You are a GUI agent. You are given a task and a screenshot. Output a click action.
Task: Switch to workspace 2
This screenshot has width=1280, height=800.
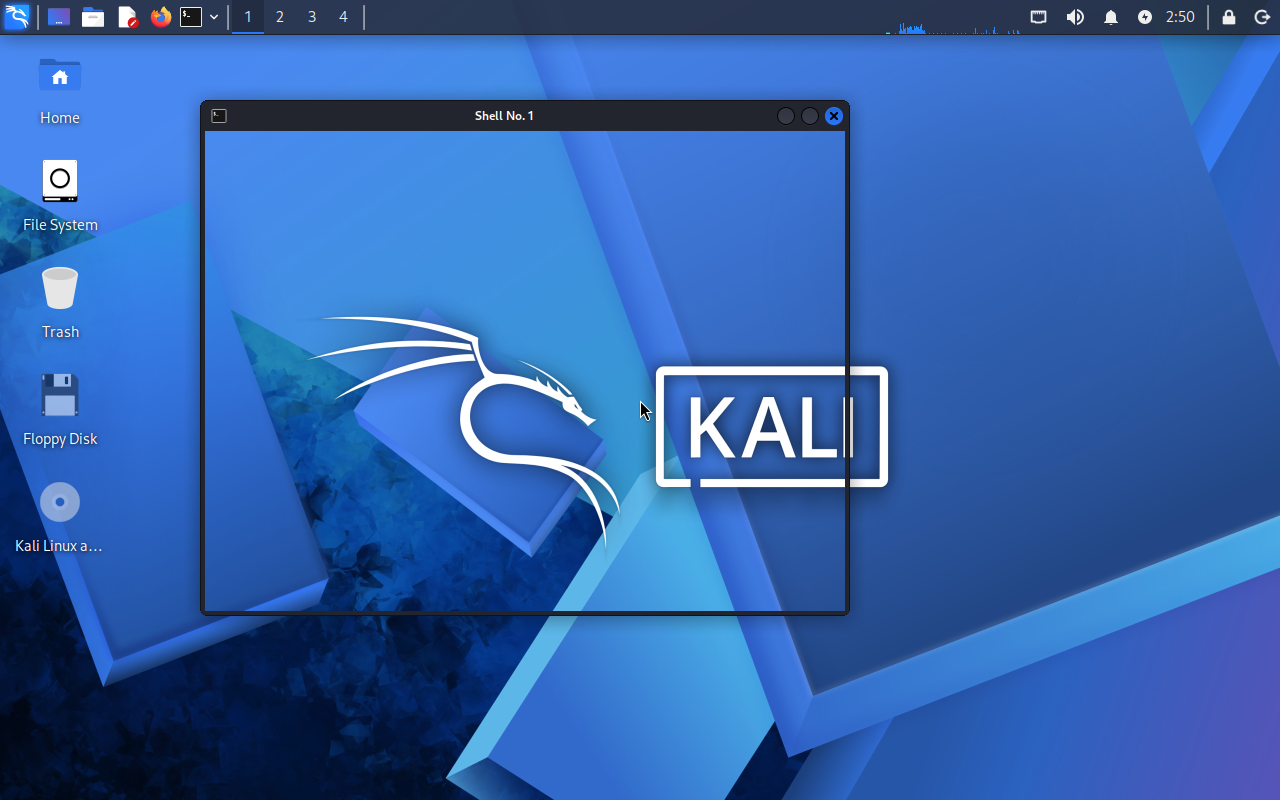click(280, 17)
